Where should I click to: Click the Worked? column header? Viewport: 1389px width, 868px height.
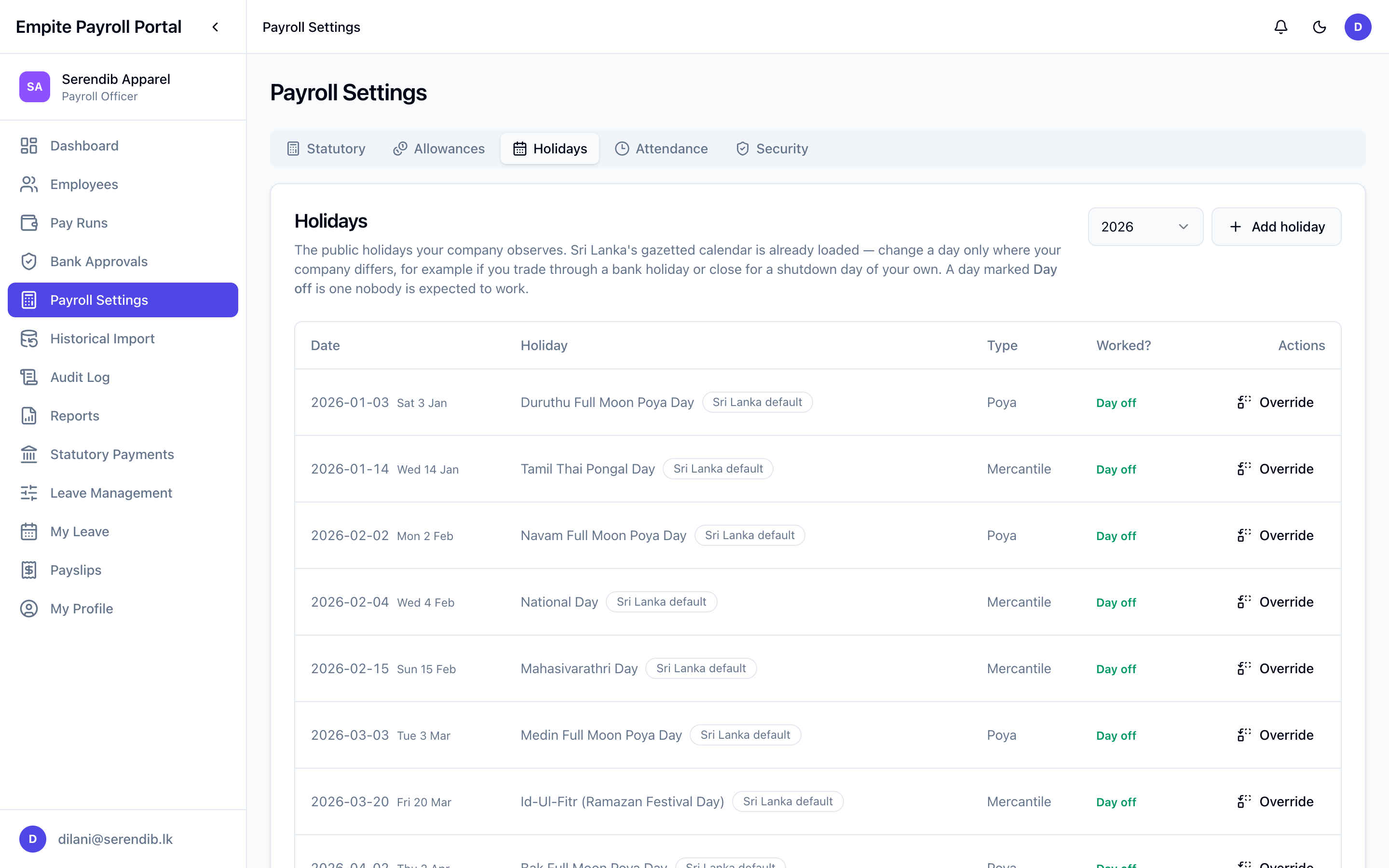click(1123, 346)
